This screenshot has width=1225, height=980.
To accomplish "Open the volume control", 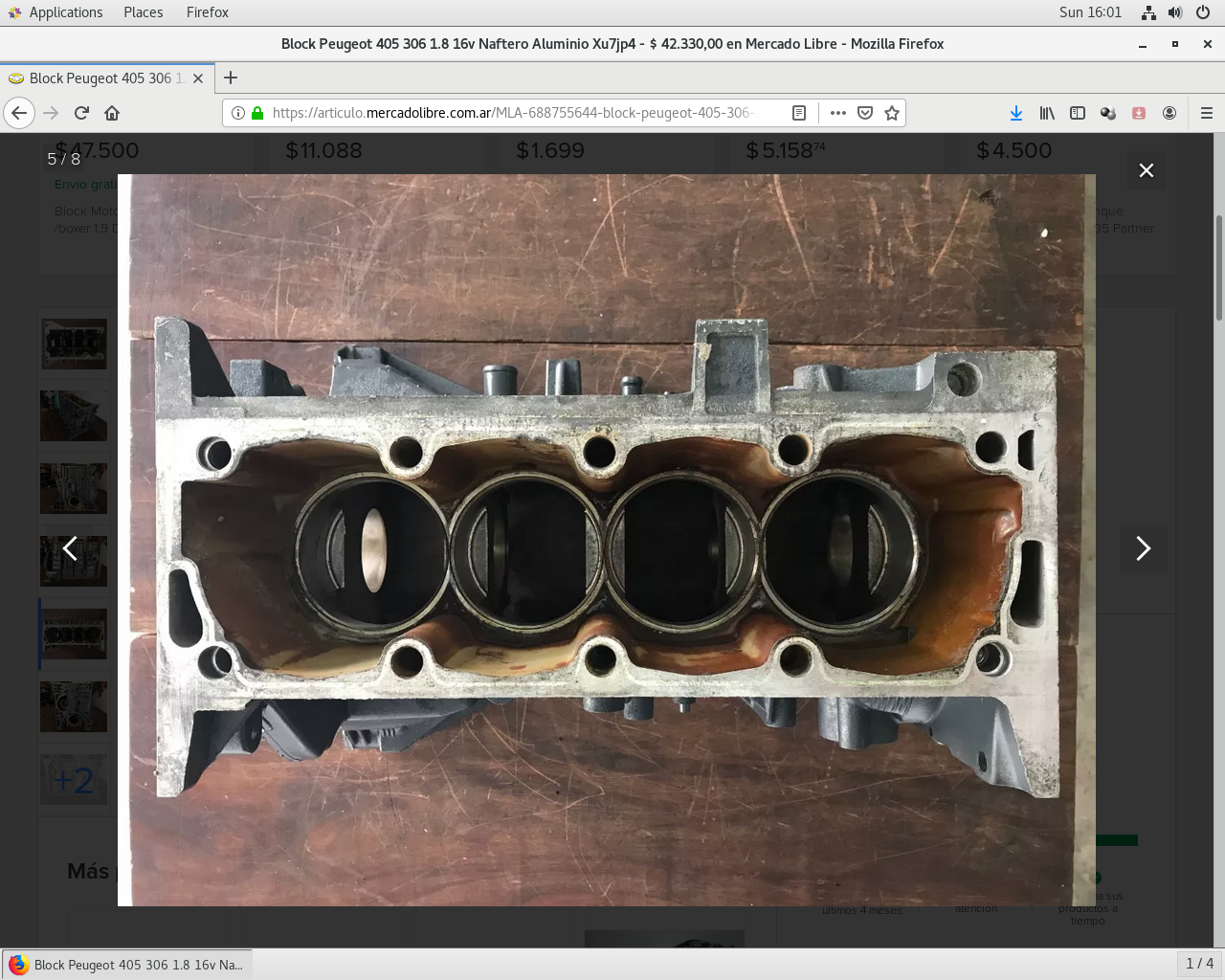I will (1175, 12).
